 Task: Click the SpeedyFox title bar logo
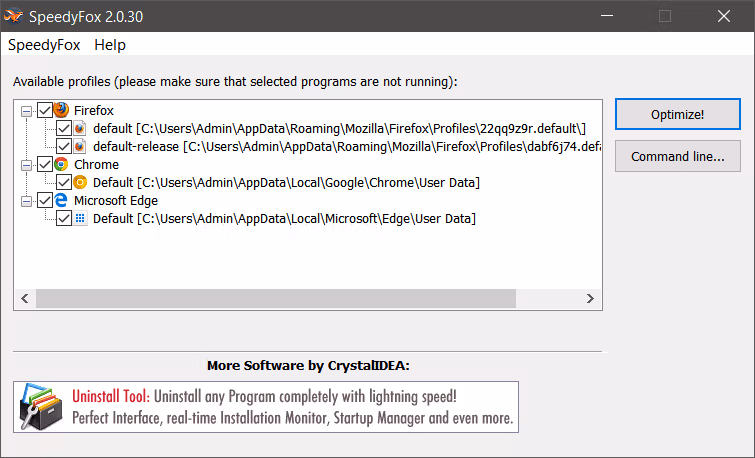tap(13, 16)
